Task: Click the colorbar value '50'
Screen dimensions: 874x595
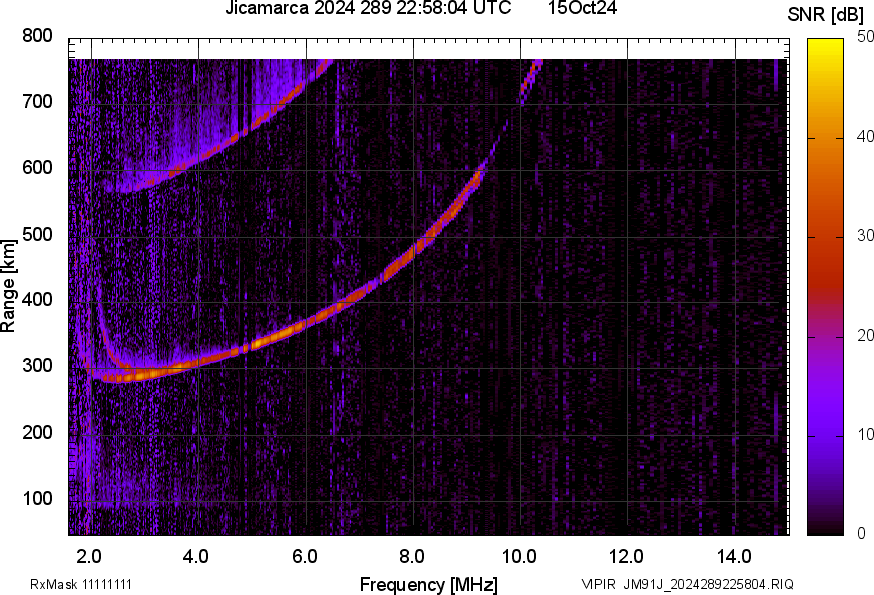Action: [865, 37]
